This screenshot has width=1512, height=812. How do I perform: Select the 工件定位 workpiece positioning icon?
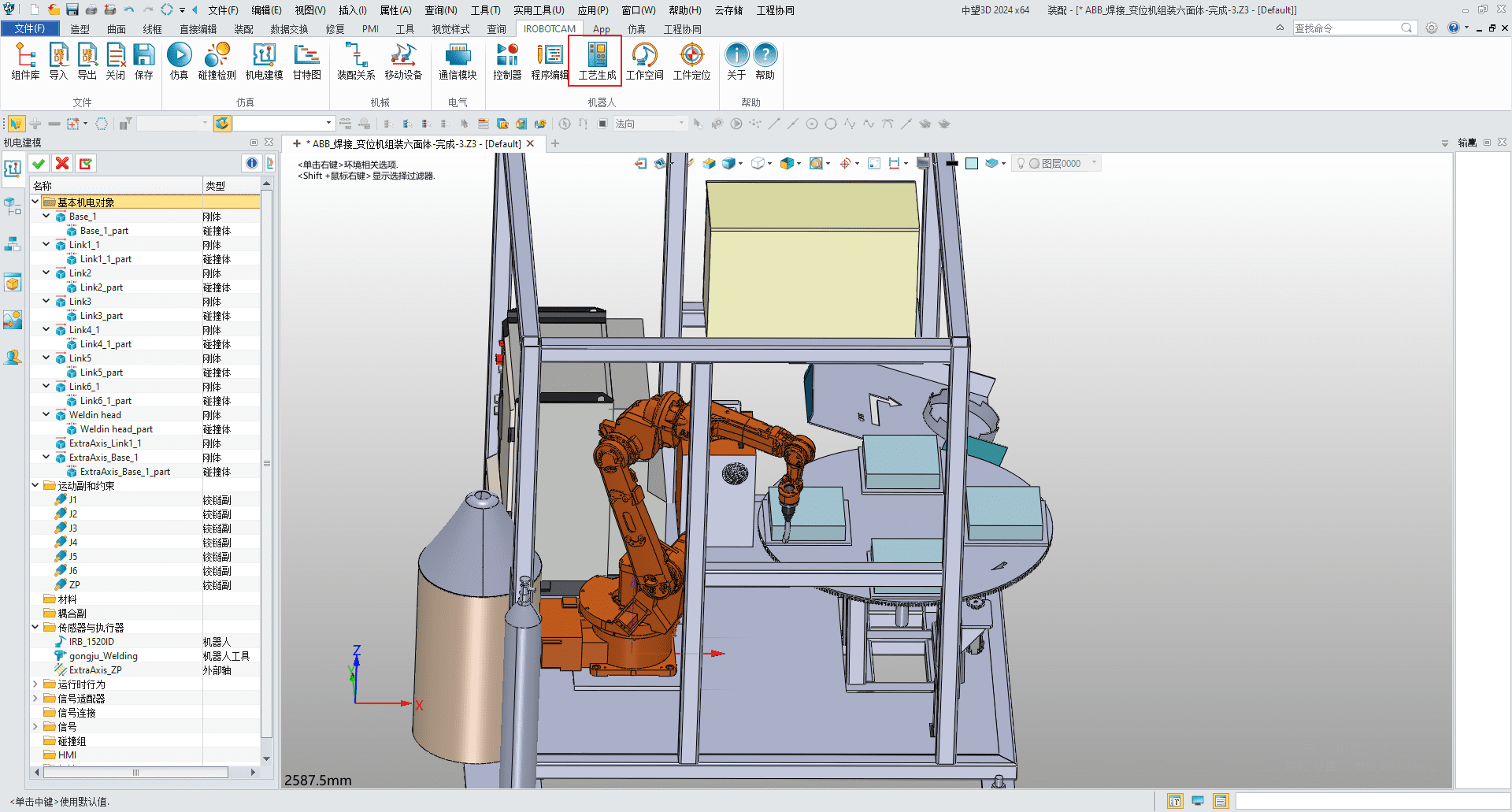pyautogui.click(x=691, y=61)
